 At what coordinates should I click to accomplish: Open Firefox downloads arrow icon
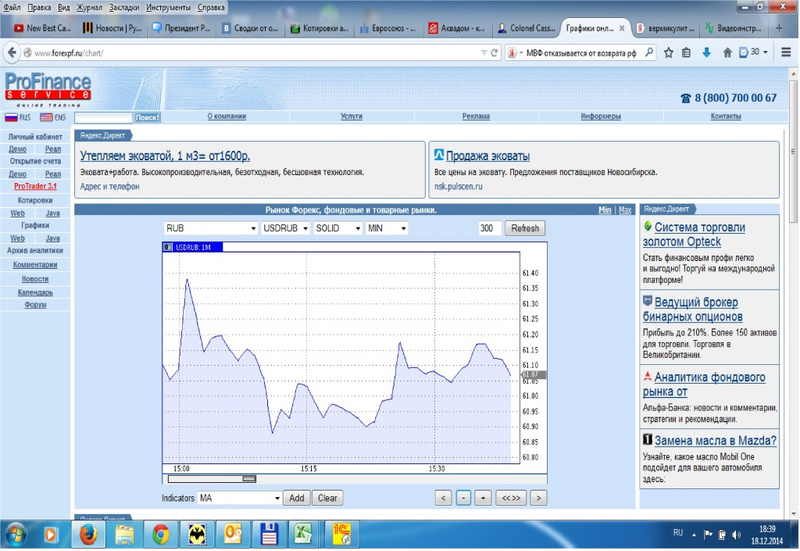pyautogui.click(x=707, y=52)
